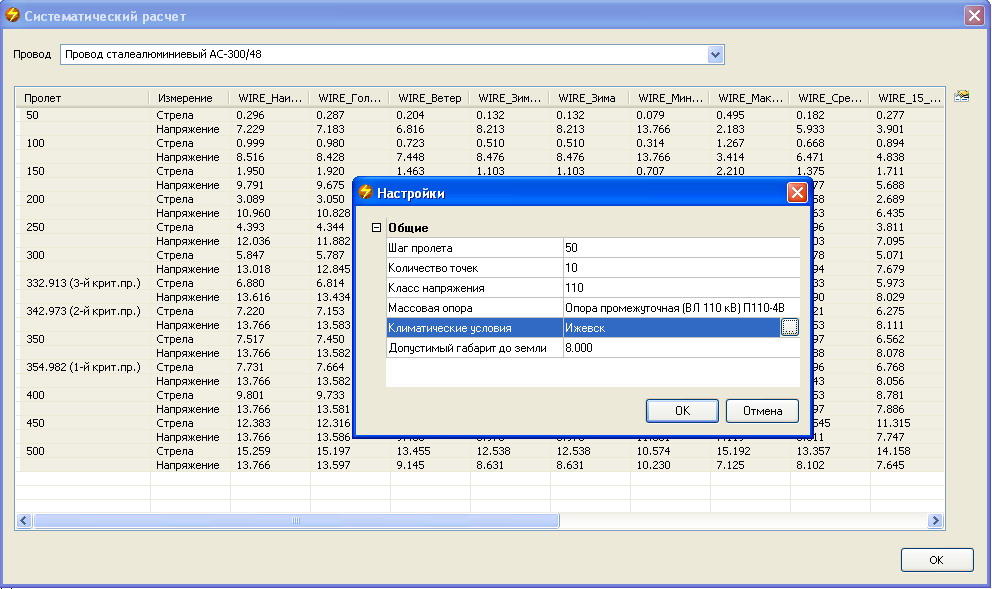Collapse the Общие property group
Screen dimensions: 992x589
[x=376, y=228]
